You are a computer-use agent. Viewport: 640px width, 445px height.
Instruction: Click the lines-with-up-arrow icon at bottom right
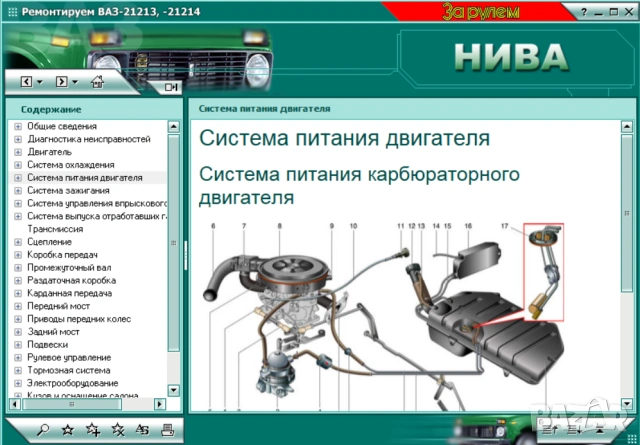(550, 429)
